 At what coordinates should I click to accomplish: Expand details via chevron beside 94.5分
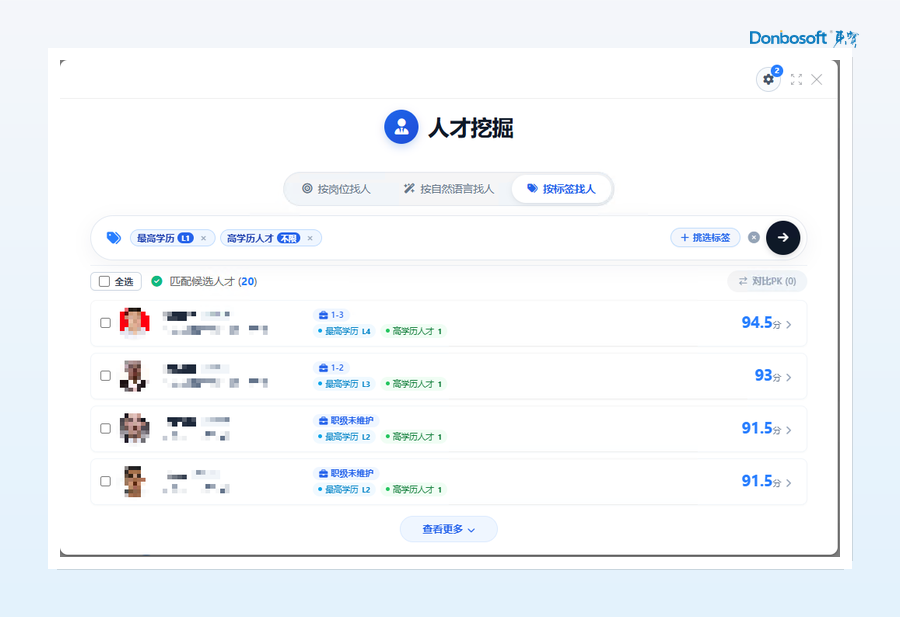(789, 325)
